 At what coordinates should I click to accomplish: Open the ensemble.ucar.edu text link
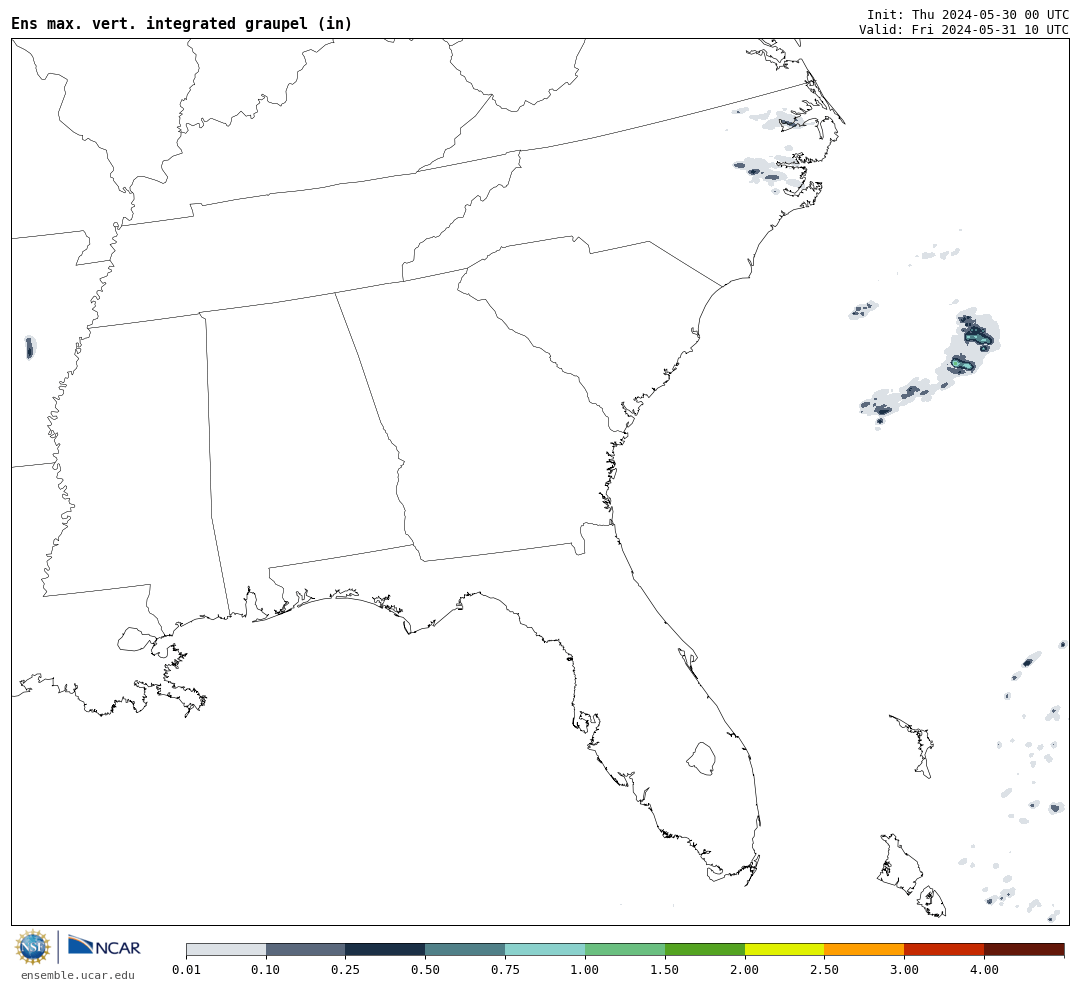coord(78,975)
